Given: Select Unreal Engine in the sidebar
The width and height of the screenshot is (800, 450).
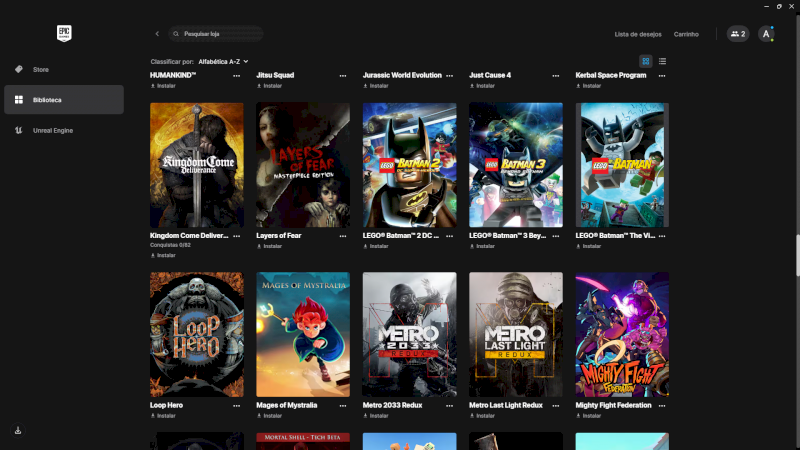Looking at the screenshot, I should click(x=52, y=130).
